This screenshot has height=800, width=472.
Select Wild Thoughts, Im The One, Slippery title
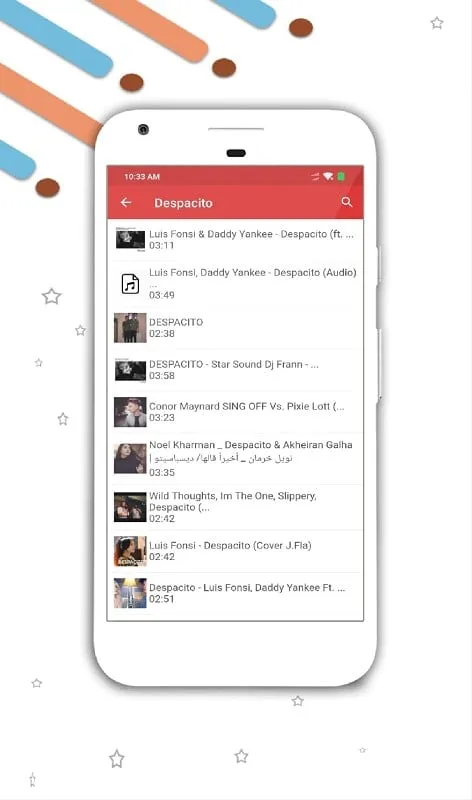tap(233, 496)
